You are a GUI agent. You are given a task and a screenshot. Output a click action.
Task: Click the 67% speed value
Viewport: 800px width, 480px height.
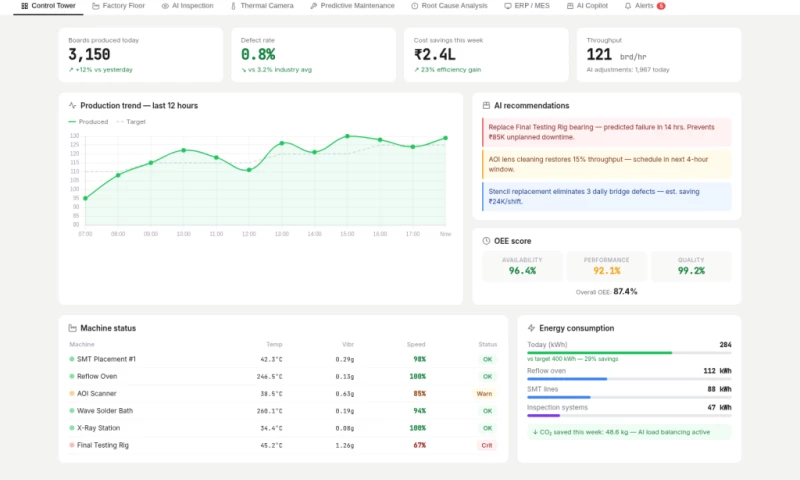(419, 445)
